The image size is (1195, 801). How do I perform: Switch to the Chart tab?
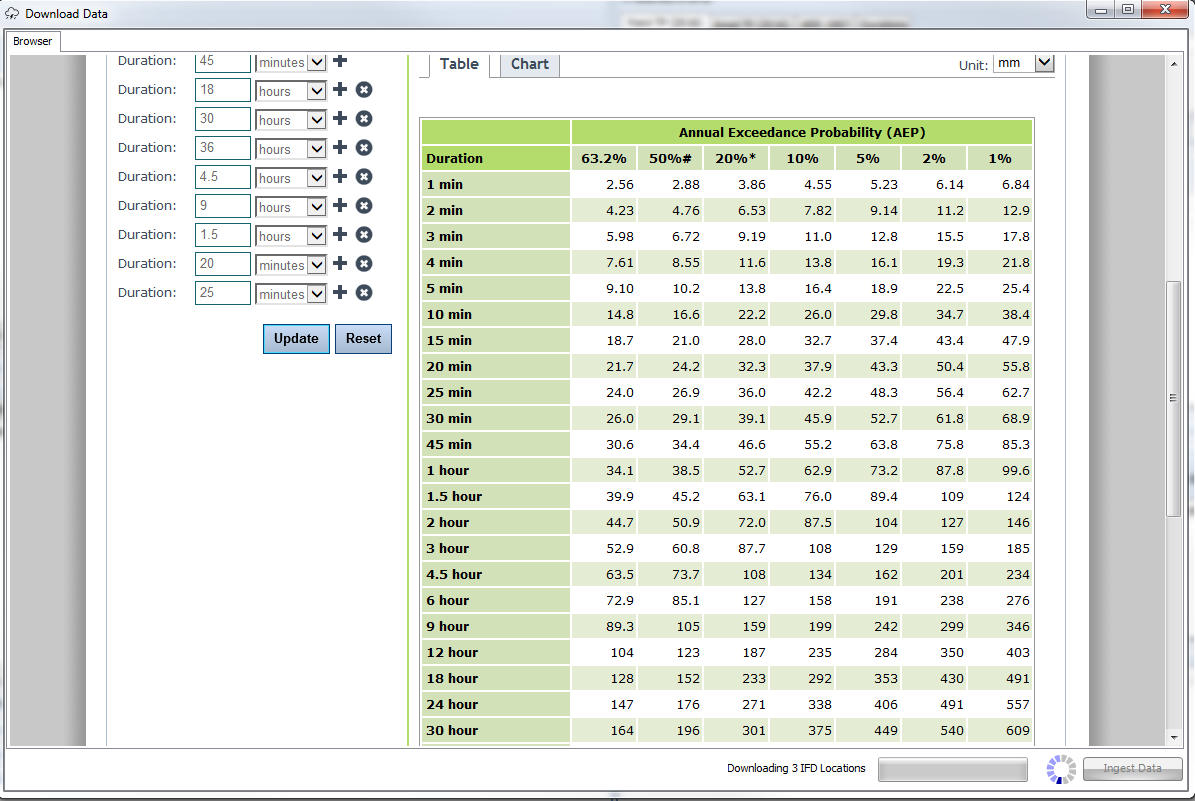[x=529, y=63]
